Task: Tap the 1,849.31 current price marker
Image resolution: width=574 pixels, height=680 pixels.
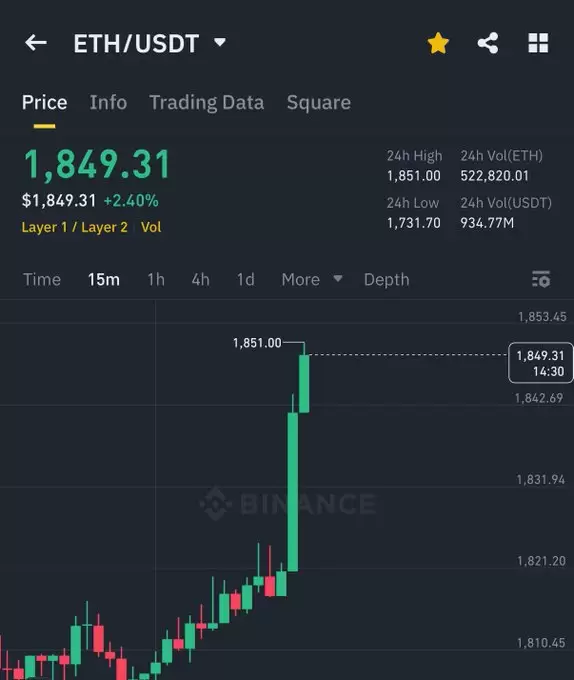Action: 540,363
